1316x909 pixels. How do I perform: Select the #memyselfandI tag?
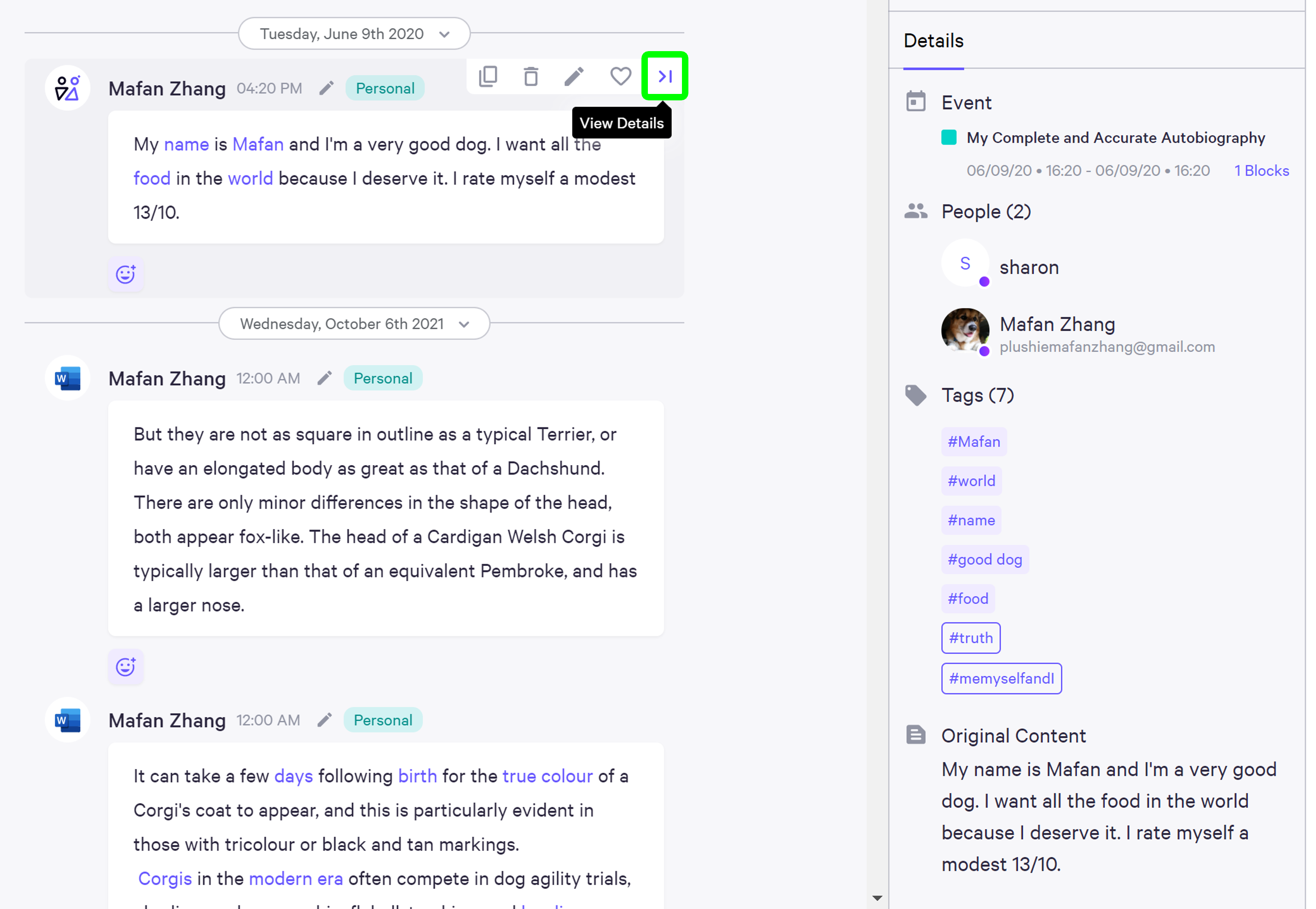(1001, 678)
